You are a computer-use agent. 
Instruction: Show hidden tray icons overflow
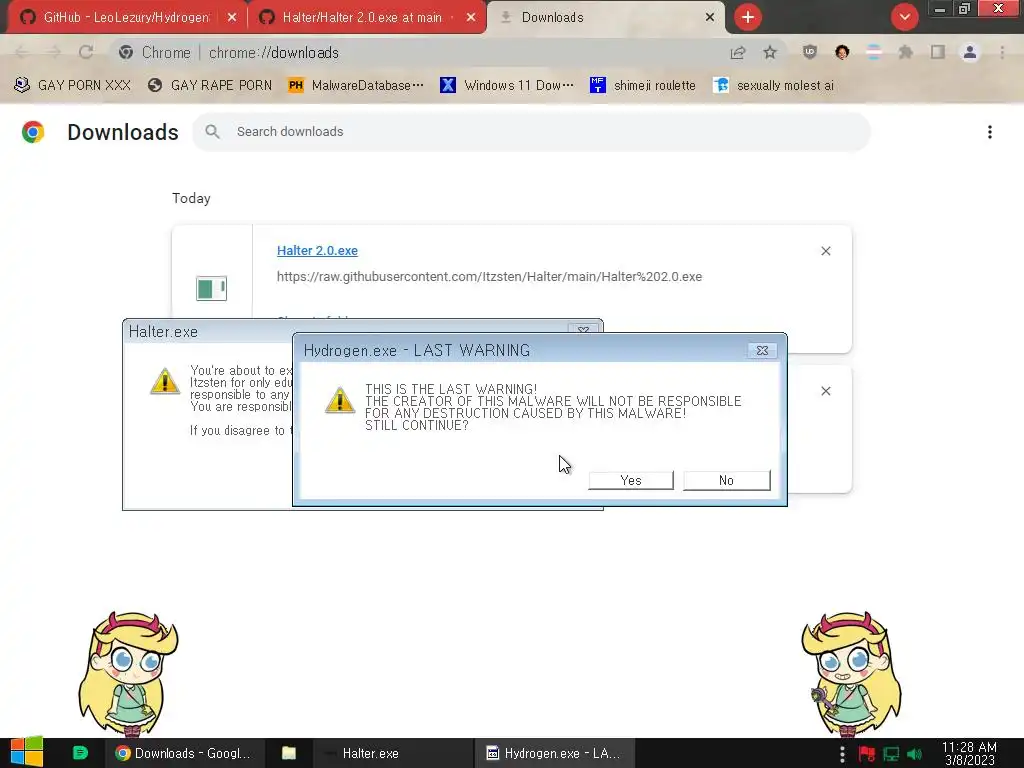click(x=842, y=754)
